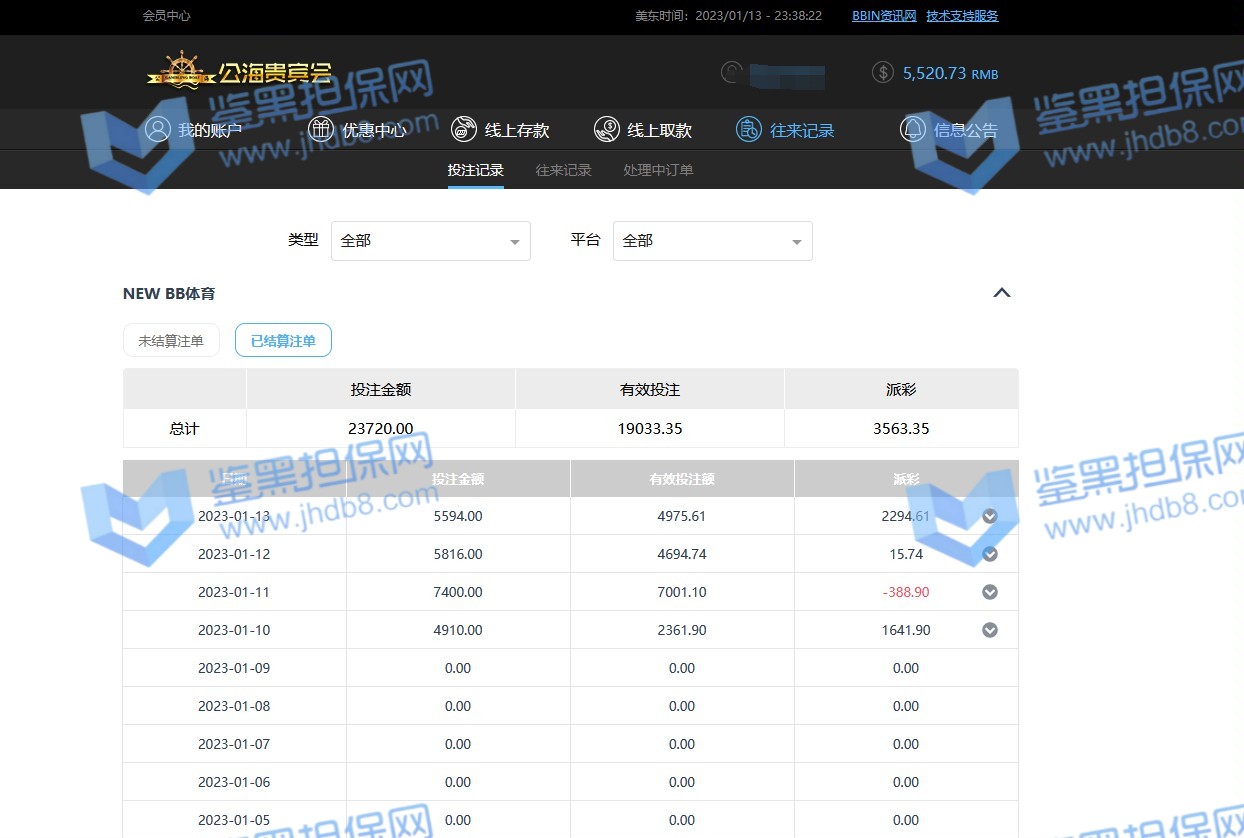Click the bell icon for announcements
This screenshot has width=1244, height=838.
pyautogui.click(x=912, y=129)
